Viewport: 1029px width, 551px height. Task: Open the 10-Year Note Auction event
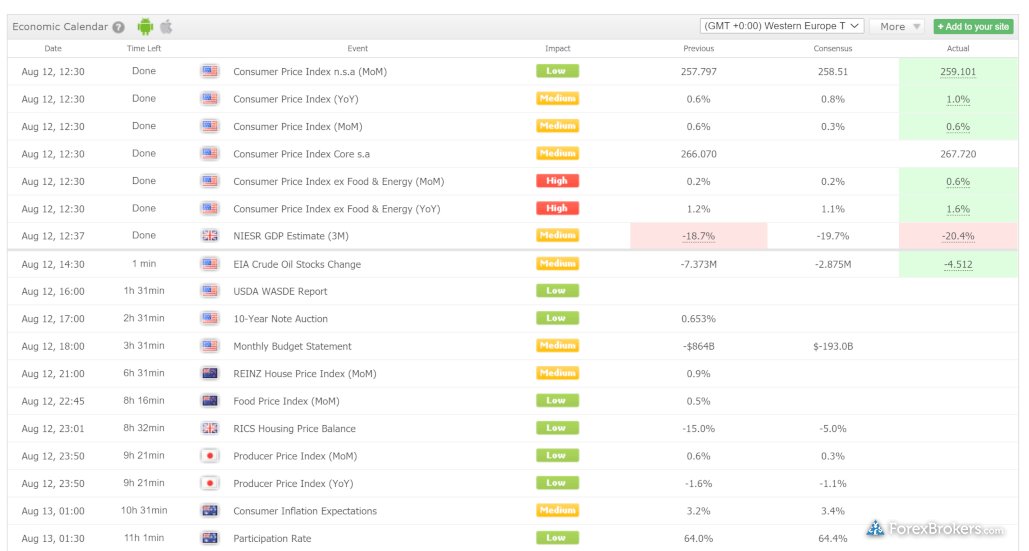280,319
